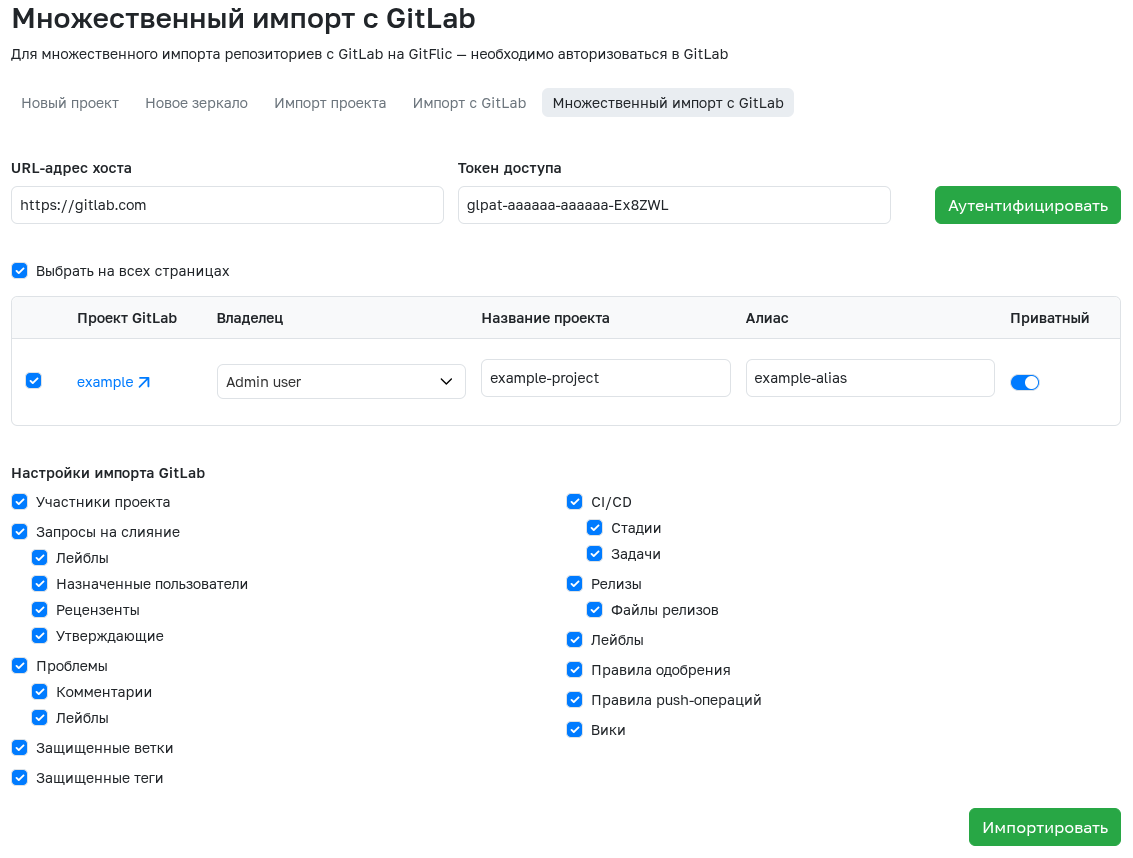
Task: Toggle Проблемы checkbox
Action: [x=20, y=666]
